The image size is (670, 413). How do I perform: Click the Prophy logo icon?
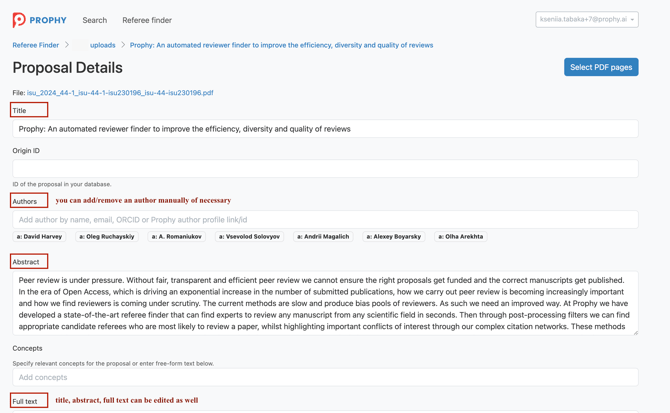click(19, 20)
